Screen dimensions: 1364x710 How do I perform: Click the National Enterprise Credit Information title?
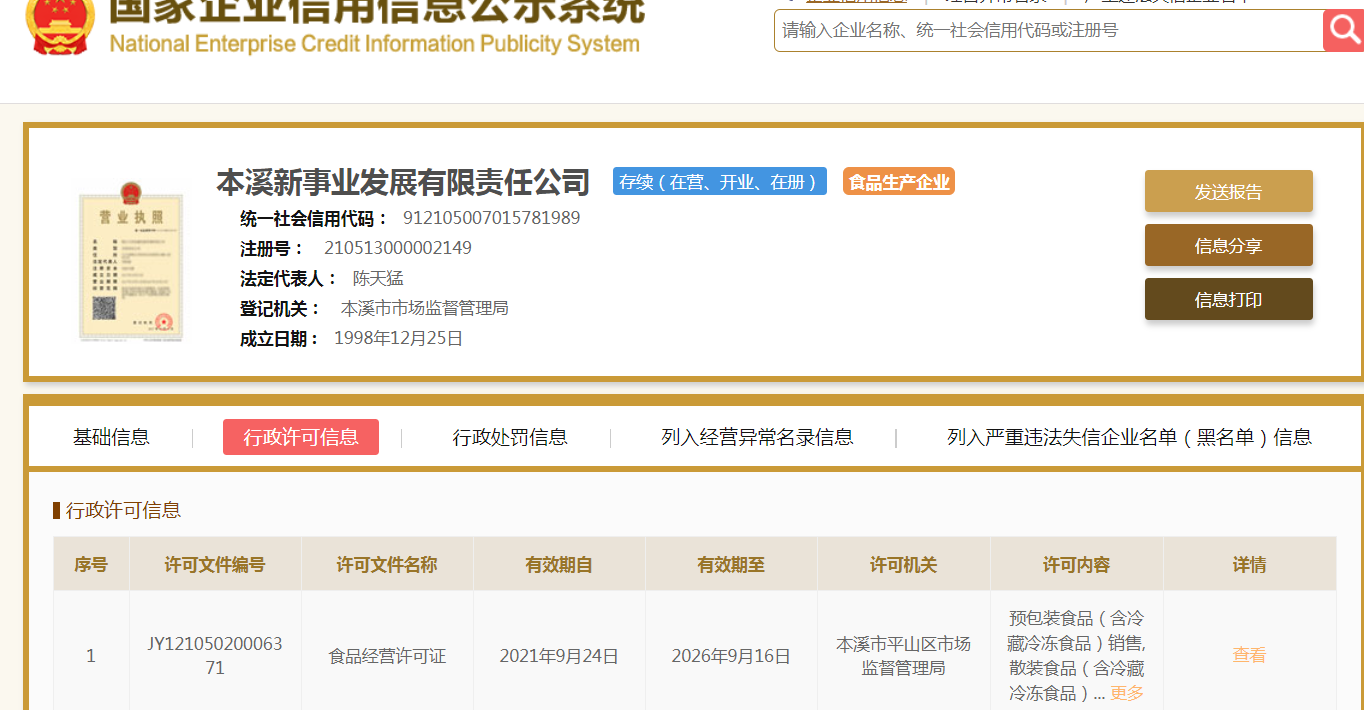click(374, 45)
